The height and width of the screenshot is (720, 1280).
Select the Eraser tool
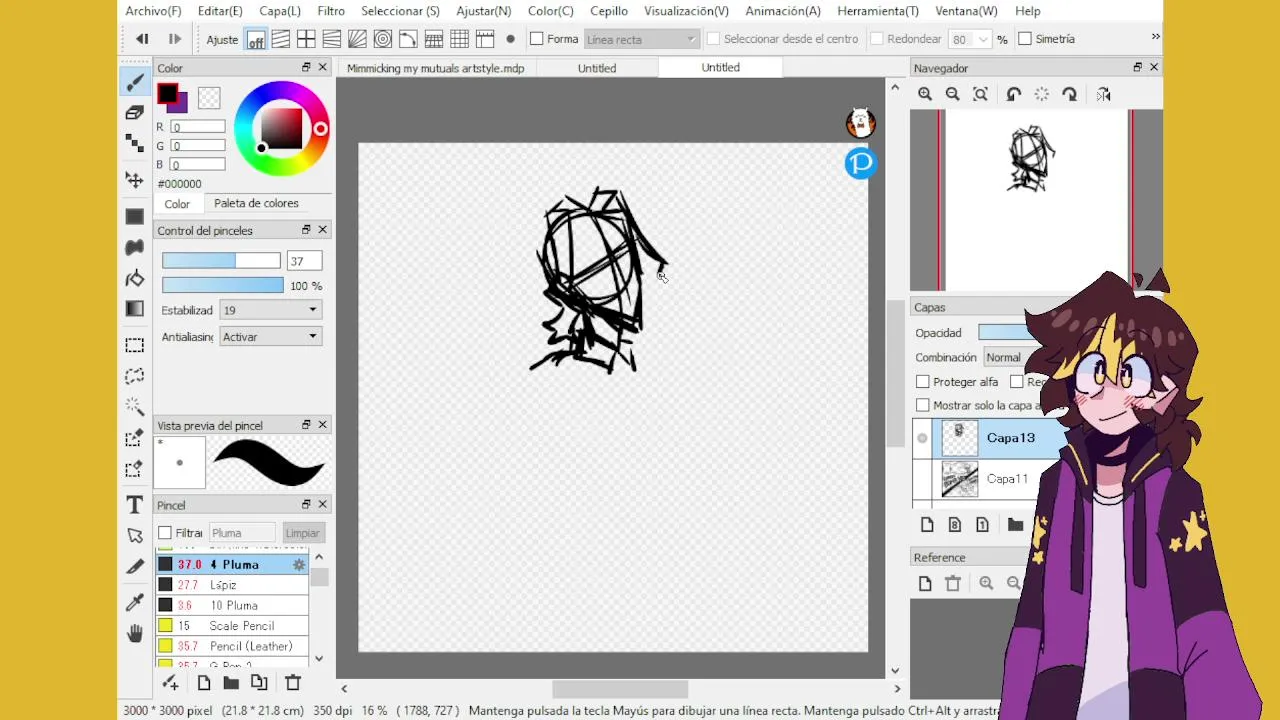(134, 113)
